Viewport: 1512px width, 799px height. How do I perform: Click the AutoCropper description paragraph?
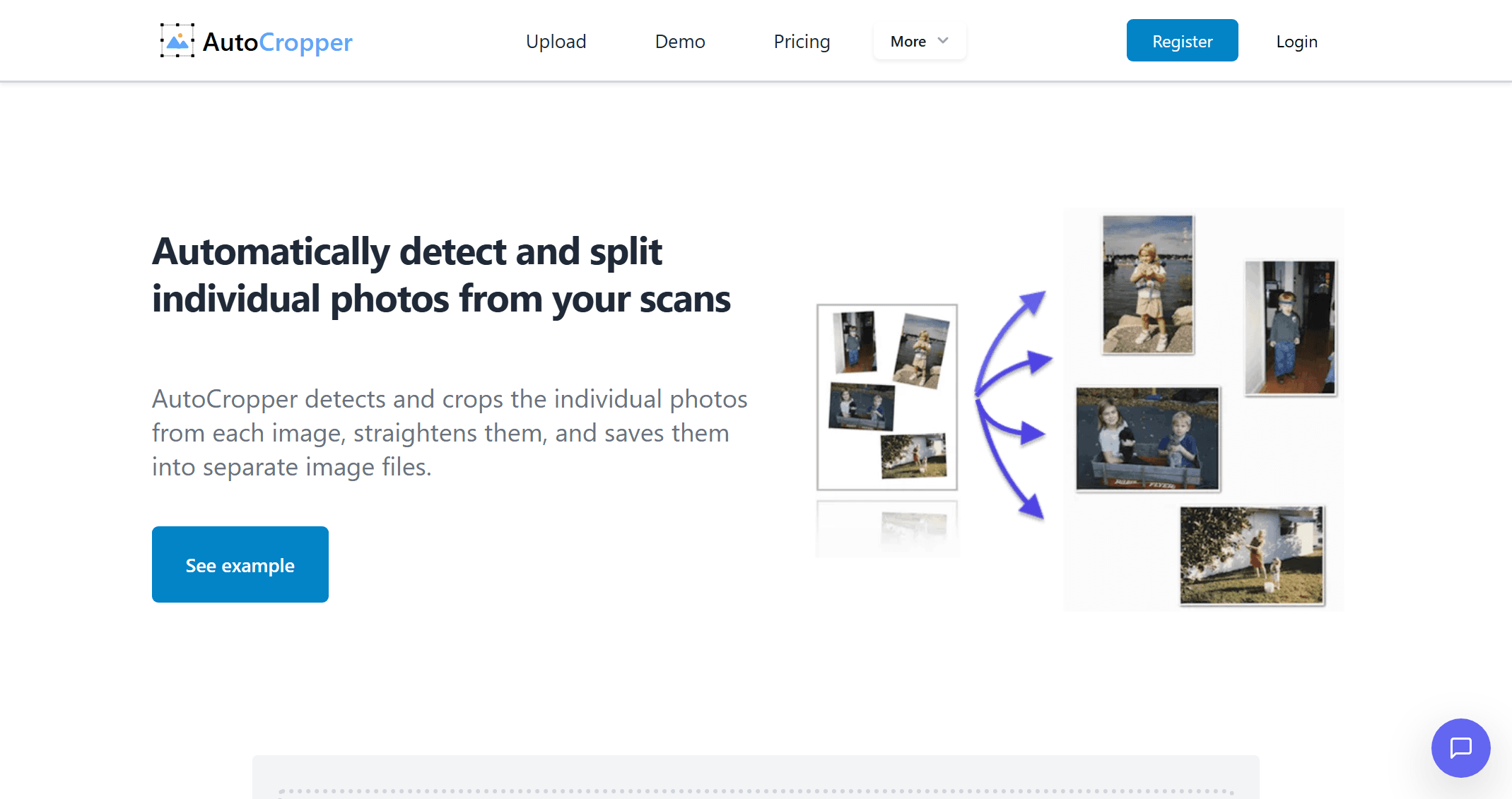449,432
